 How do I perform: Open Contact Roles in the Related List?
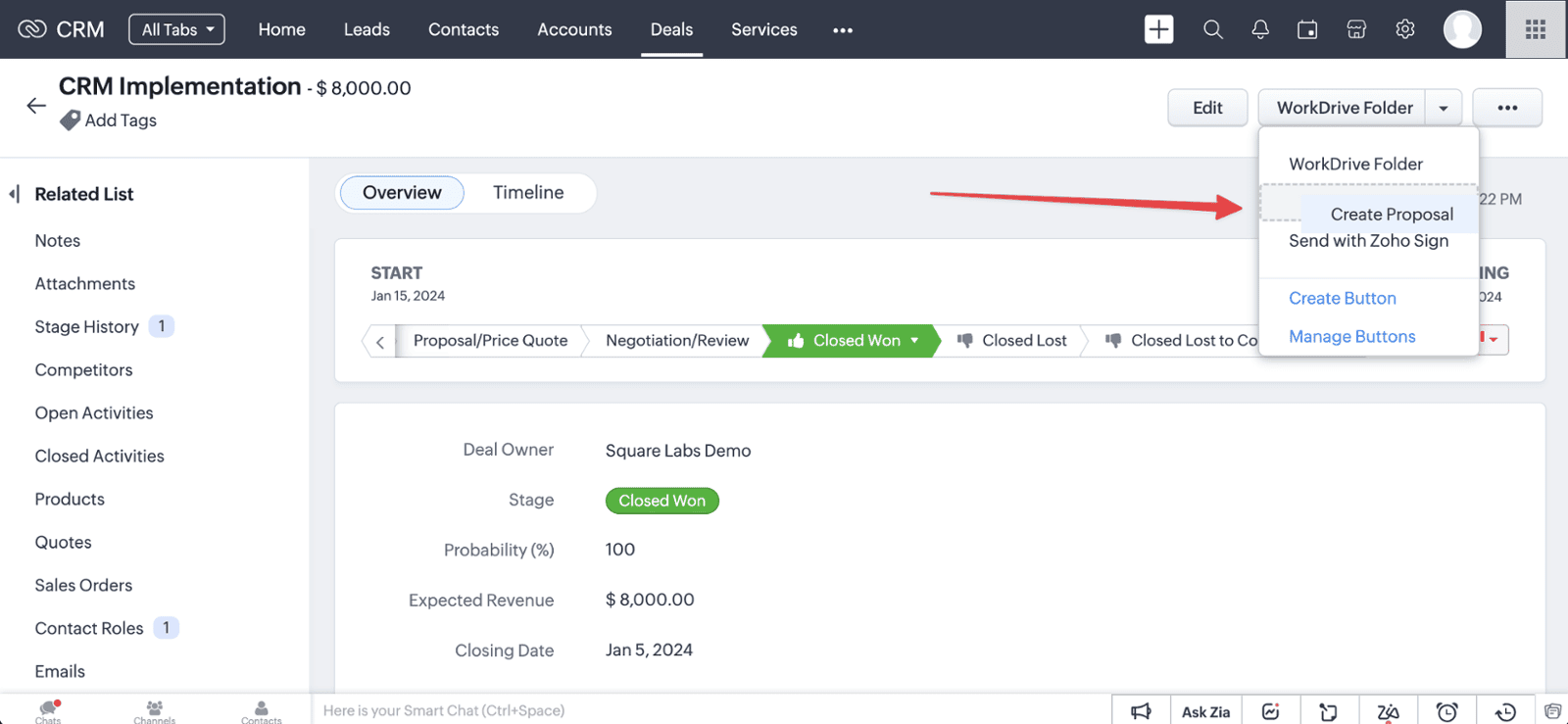tap(89, 629)
